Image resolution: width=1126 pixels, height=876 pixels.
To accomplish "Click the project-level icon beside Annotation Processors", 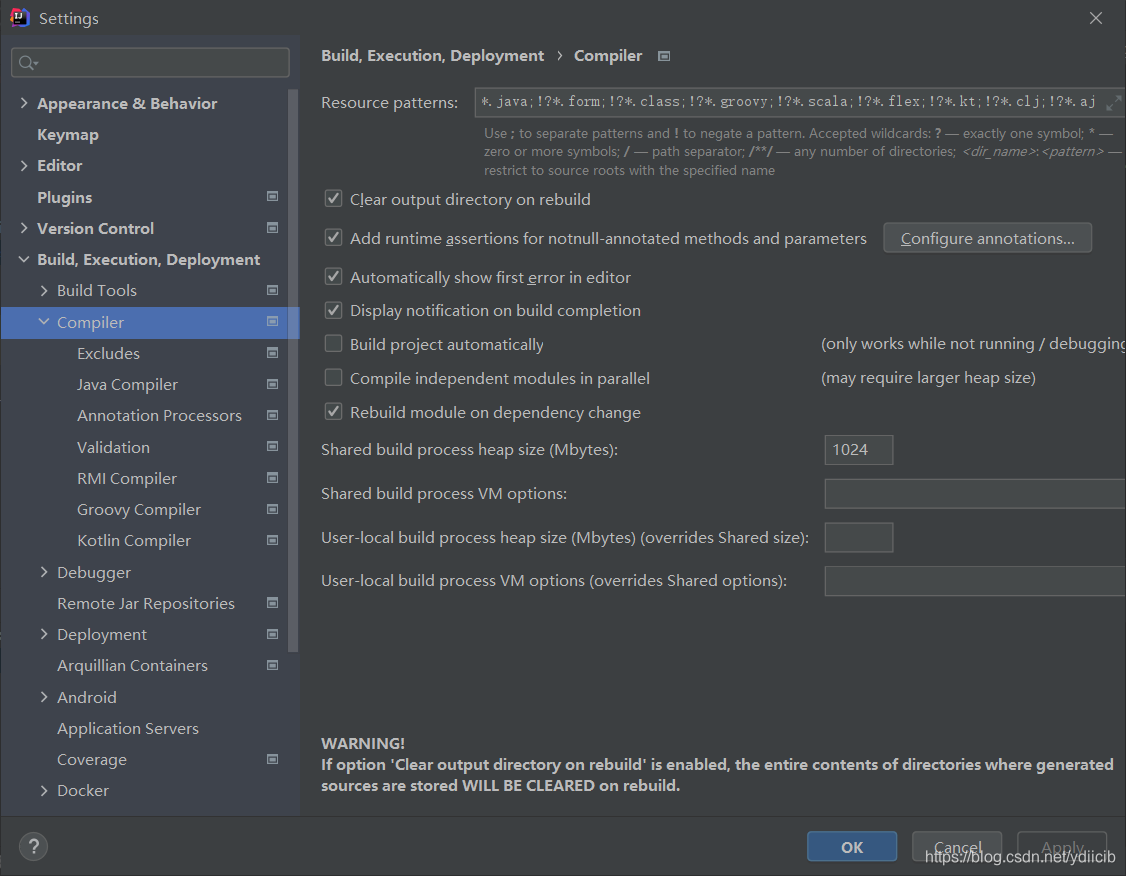I will click(272, 415).
